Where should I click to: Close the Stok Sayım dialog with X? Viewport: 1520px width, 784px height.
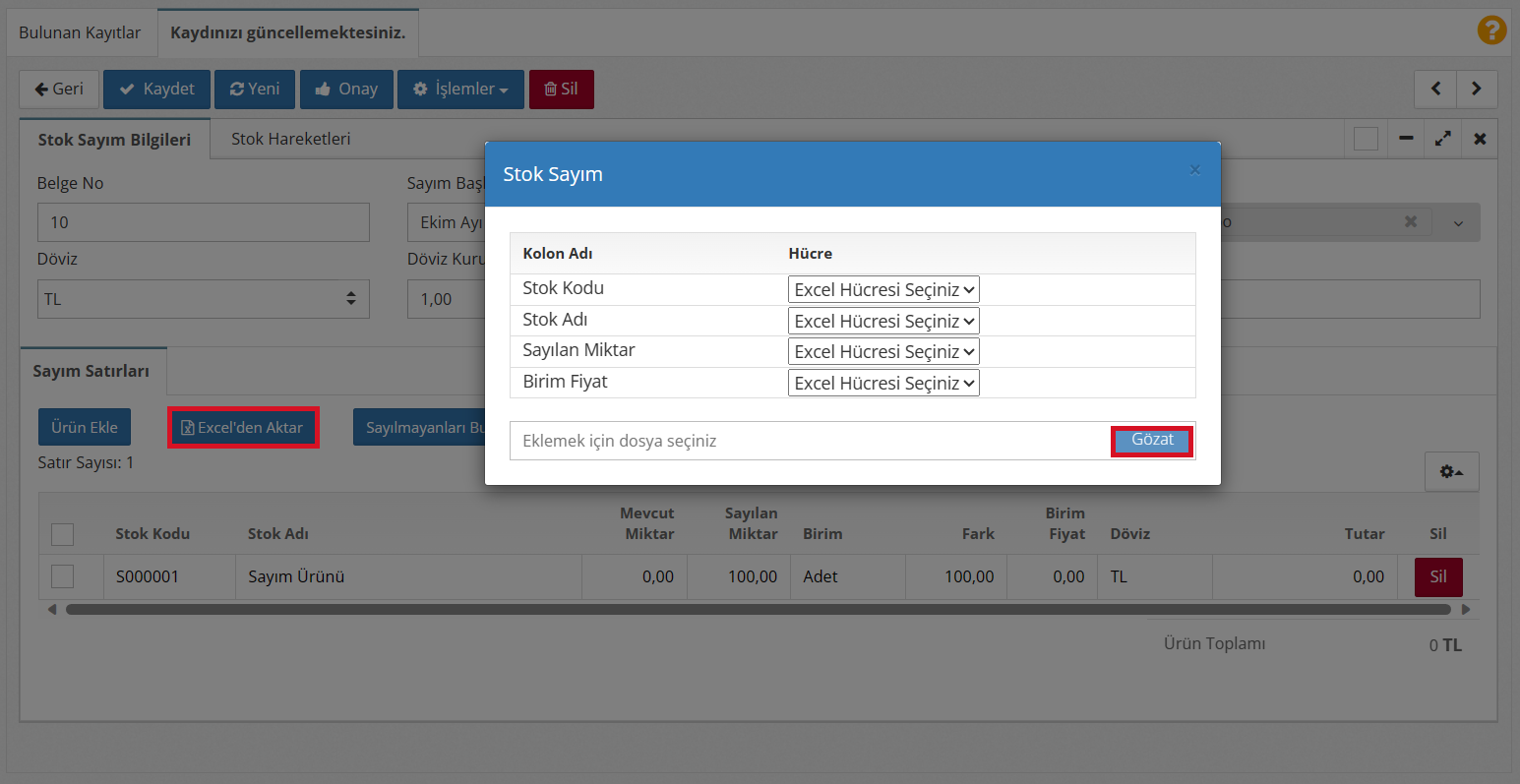tap(1194, 170)
